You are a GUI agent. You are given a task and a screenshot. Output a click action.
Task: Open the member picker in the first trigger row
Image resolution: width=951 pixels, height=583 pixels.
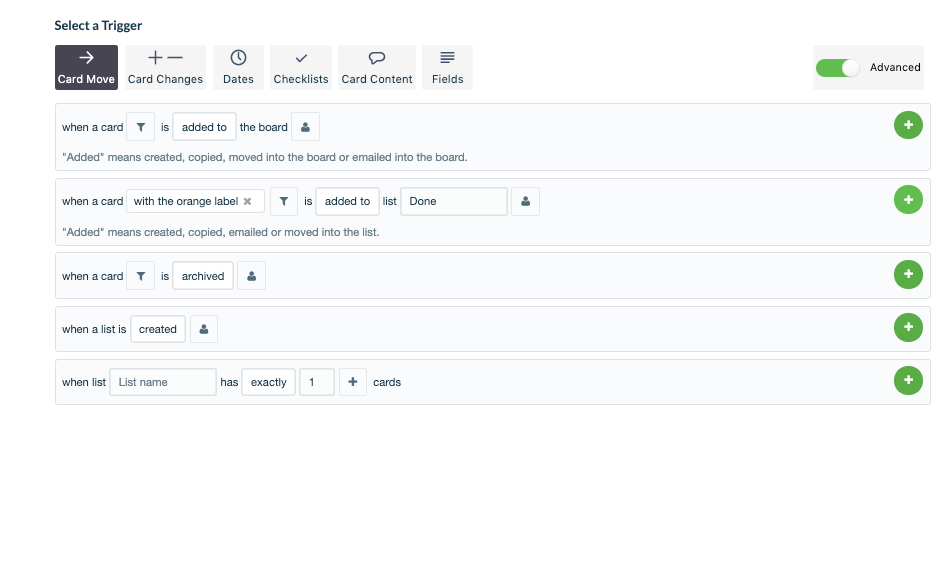click(305, 126)
